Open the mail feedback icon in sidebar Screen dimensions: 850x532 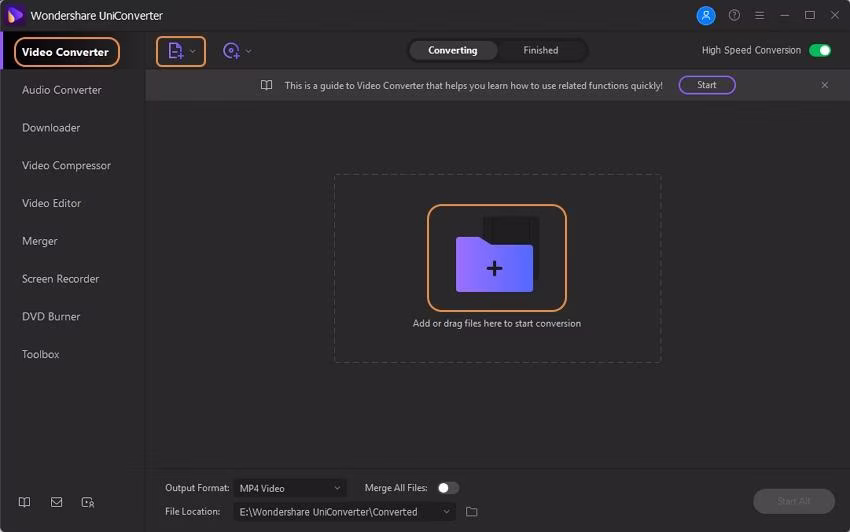(x=56, y=502)
